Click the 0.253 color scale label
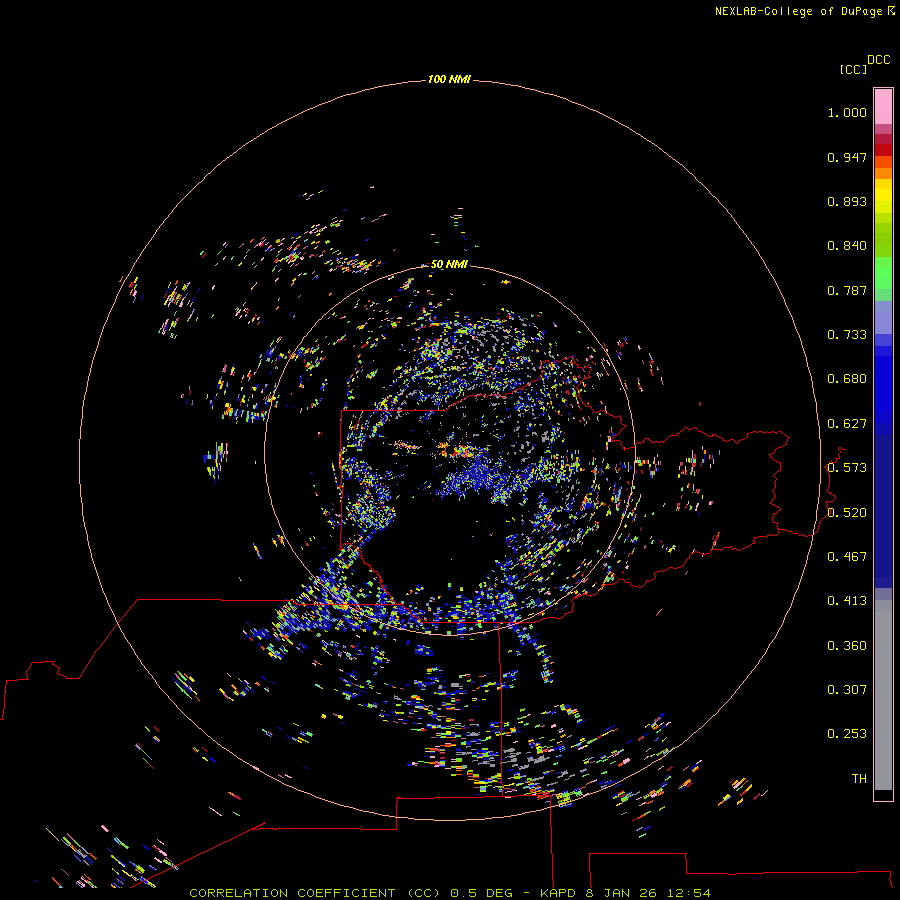The height and width of the screenshot is (900, 900). [x=847, y=734]
